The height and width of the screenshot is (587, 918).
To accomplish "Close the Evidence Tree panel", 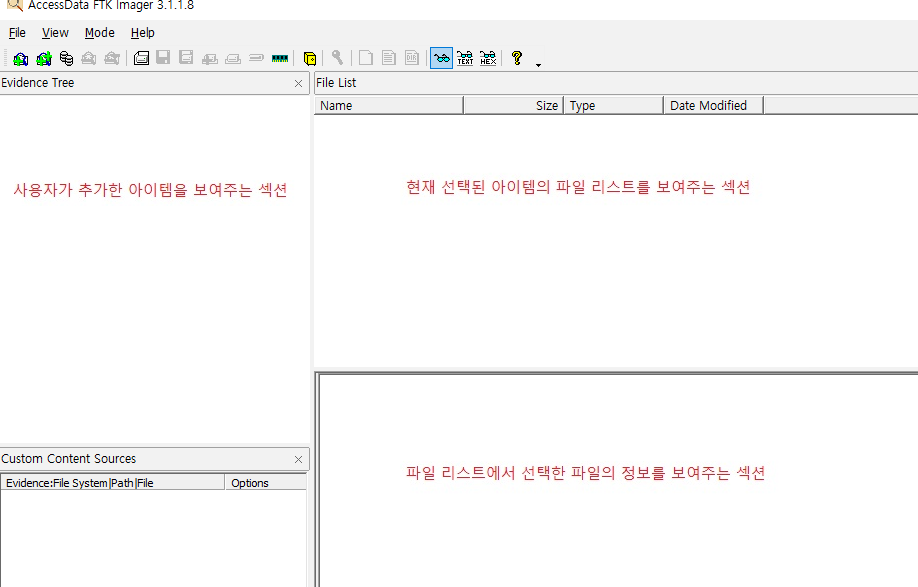I will point(299,84).
